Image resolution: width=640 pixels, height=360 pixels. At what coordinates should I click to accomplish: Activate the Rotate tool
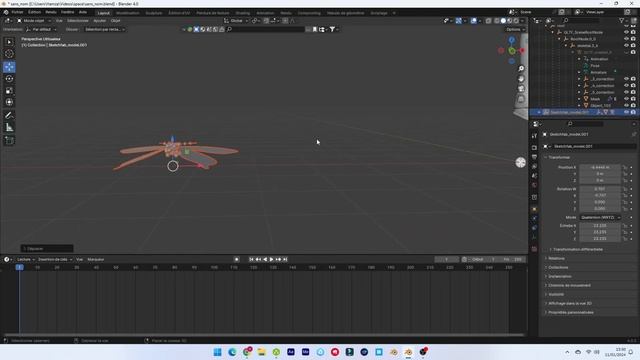[9, 78]
